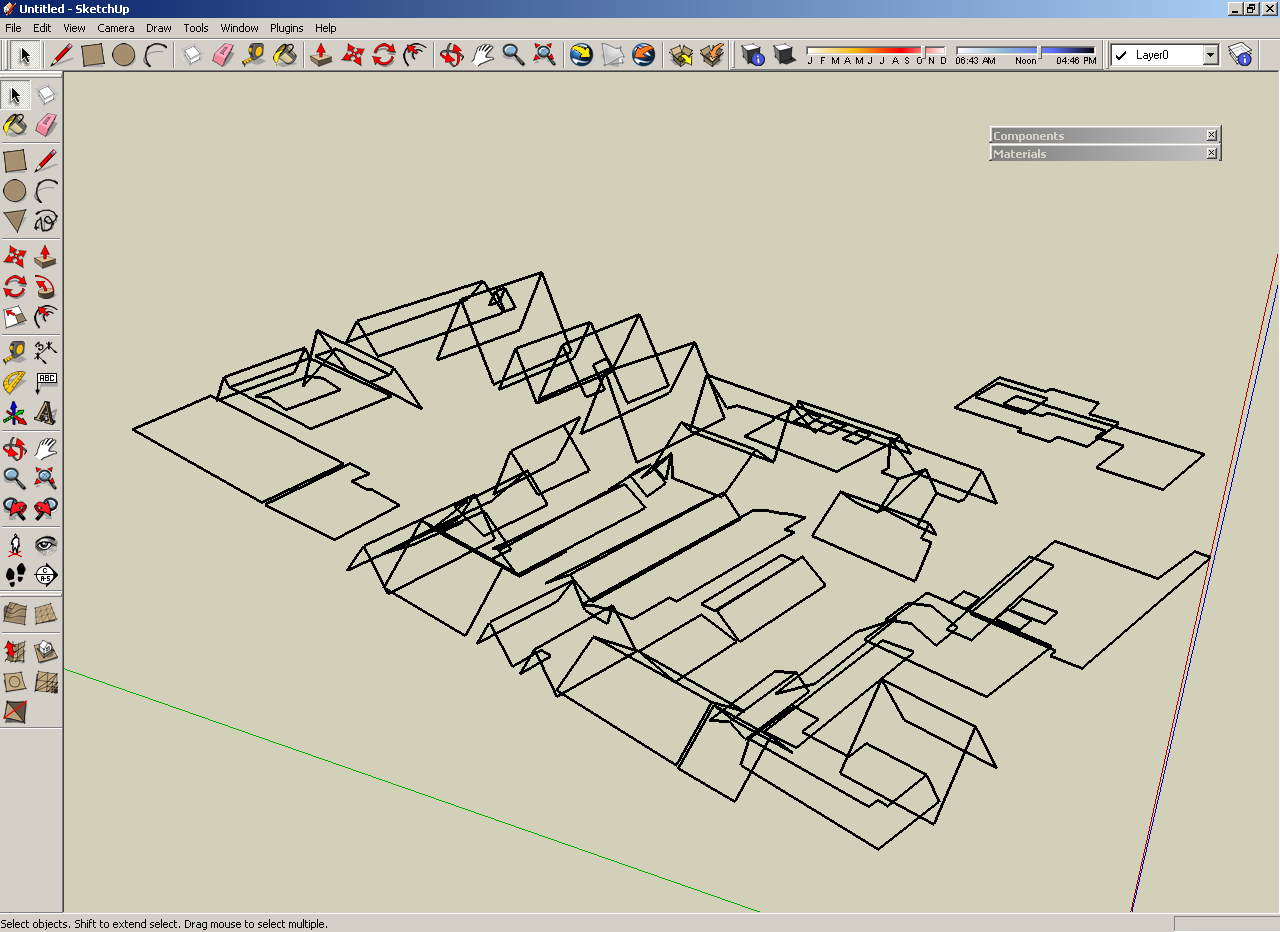Select the Walk footprints tool
The height and width of the screenshot is (932, 1280).
(x=15, y=575)
